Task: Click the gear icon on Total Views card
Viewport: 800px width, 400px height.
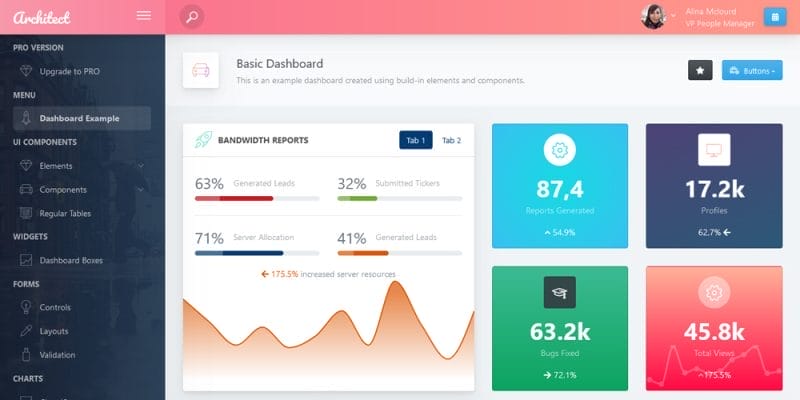Action: point(714,292)
